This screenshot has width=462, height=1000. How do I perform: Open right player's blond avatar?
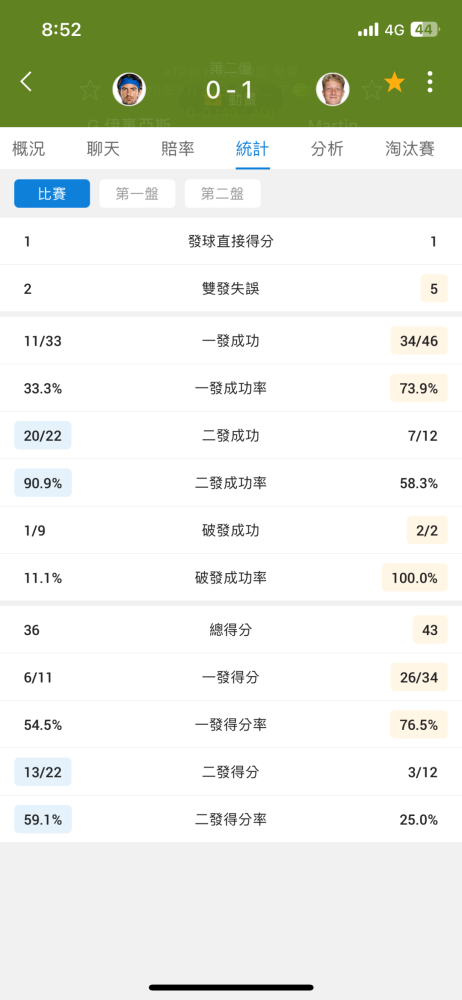pyautogui.click(x=332, y=89)
